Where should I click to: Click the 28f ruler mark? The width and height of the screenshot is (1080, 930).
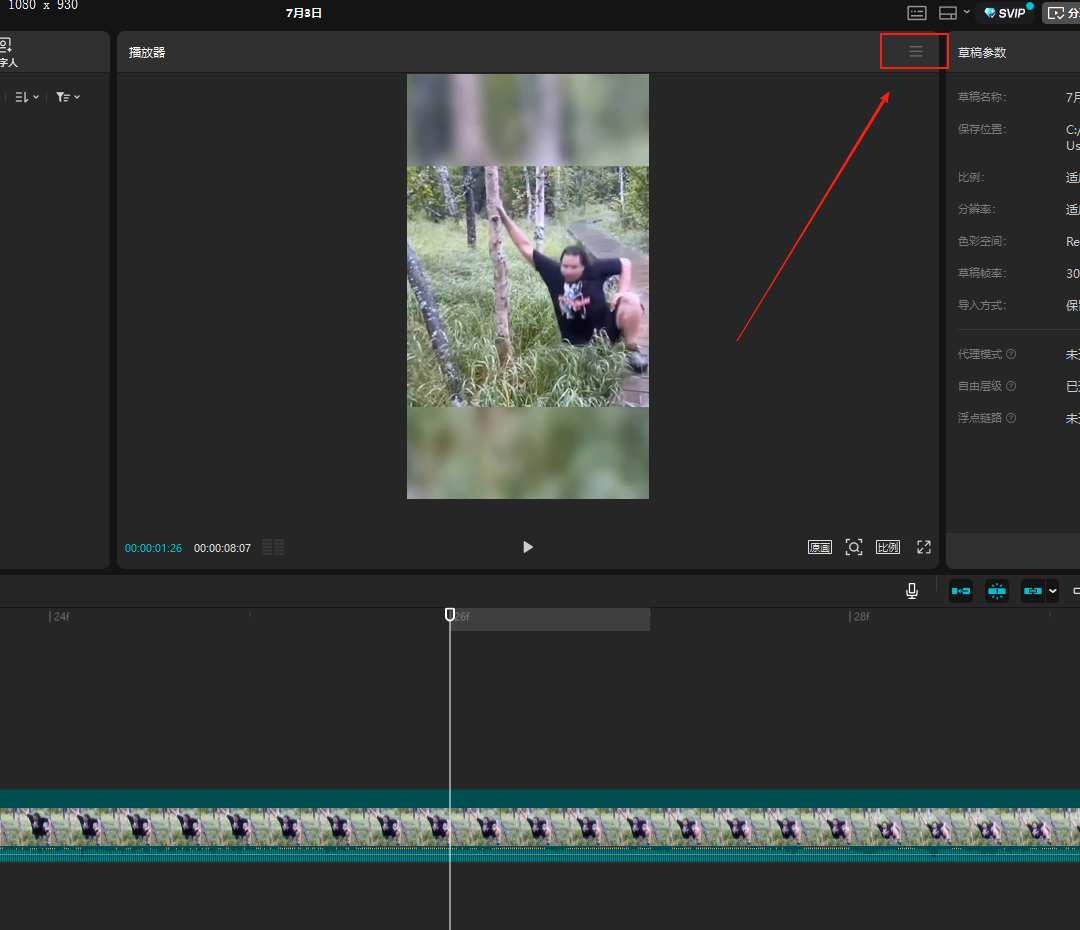coord(861,617)
